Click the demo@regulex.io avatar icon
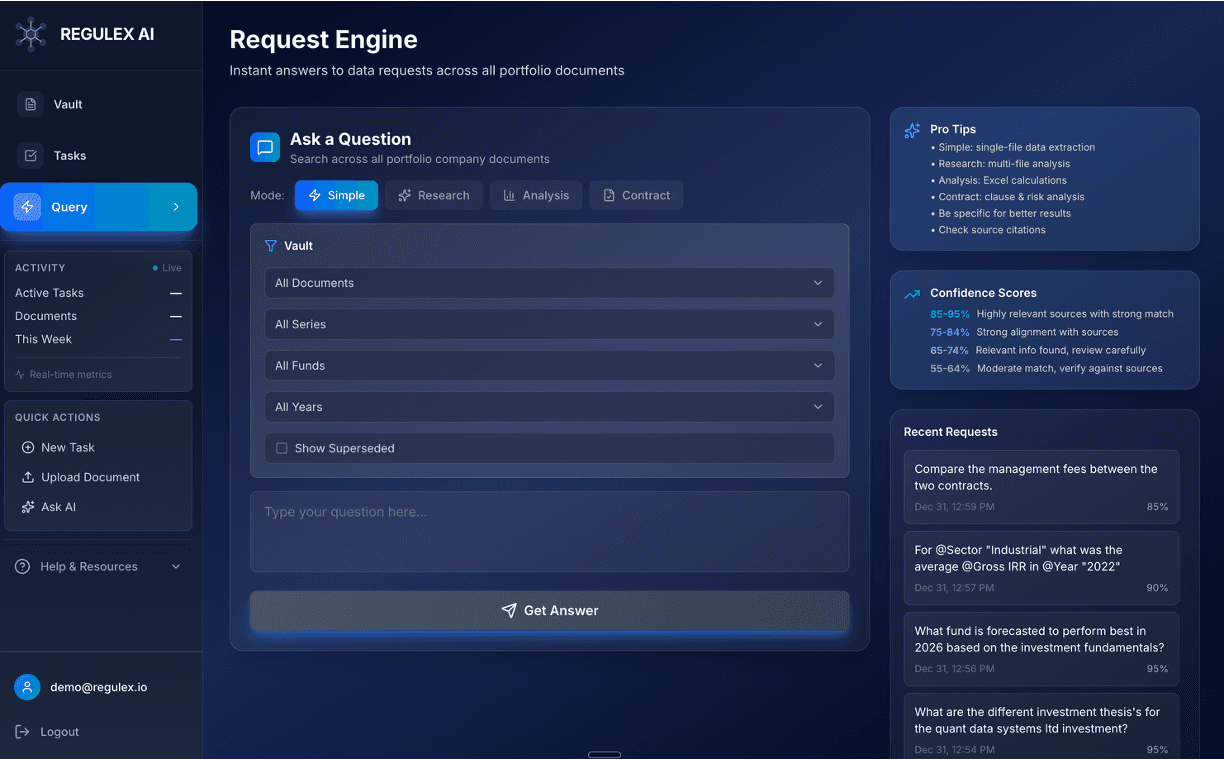The image size is (1224, 760). coord(27,687)
